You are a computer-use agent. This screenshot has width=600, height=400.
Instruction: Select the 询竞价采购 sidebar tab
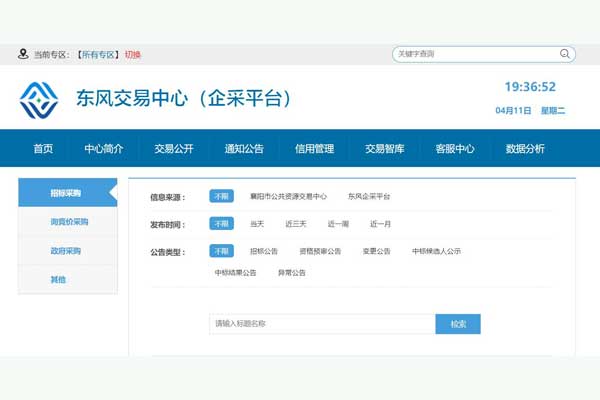point(68,222)
